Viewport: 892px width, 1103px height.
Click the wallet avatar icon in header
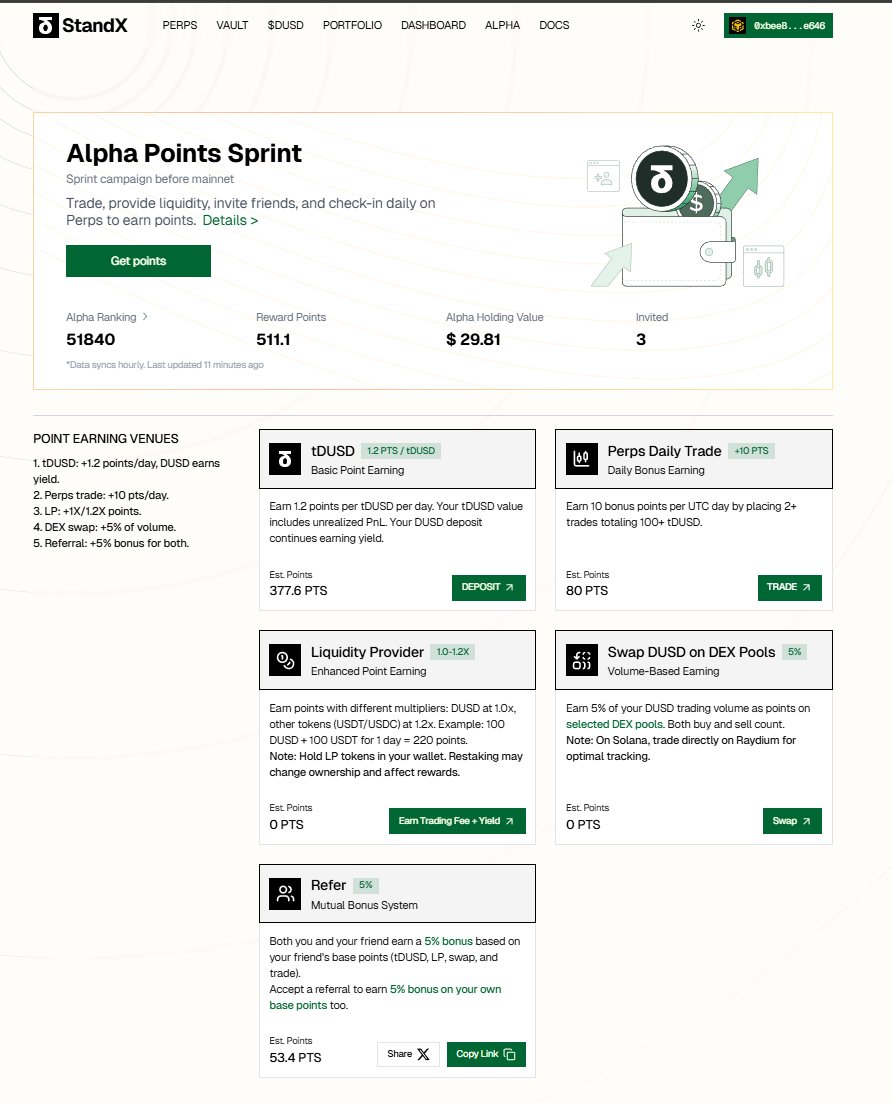738,26
